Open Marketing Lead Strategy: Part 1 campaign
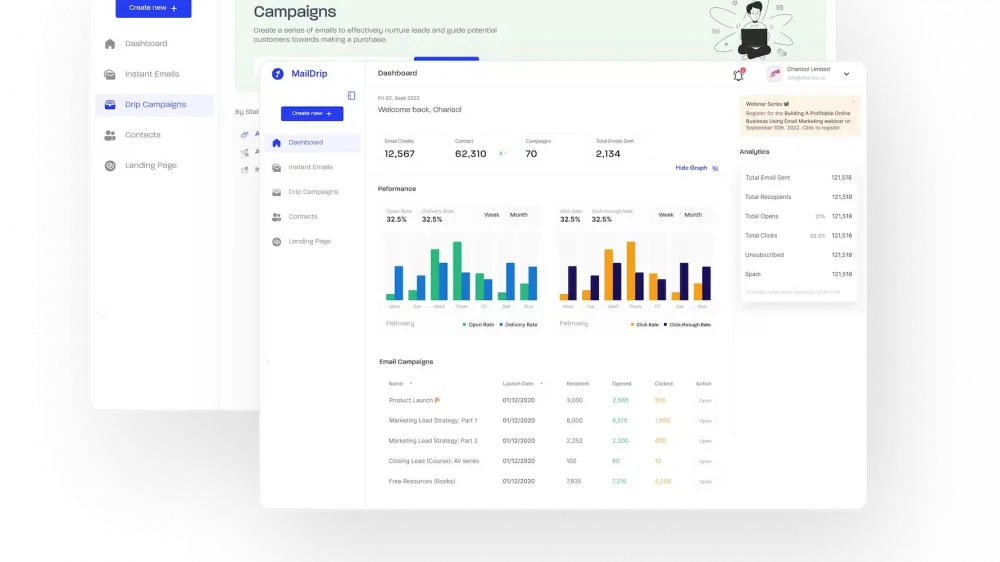 (x=705, y=421)
